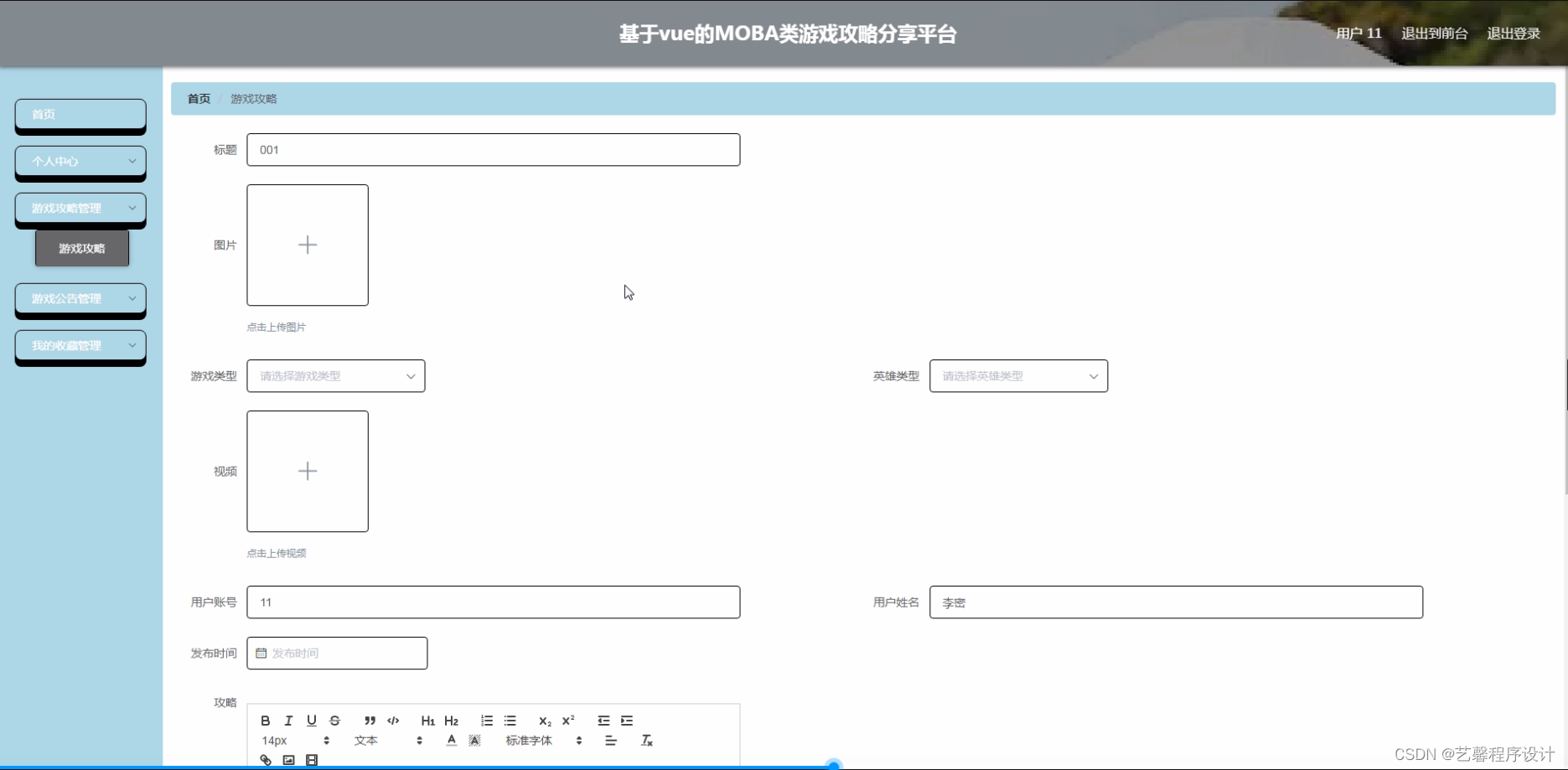Select 游戏攻略 from the sidebar submenu
Screen dimensions: 1568x770
click(81, 248)
